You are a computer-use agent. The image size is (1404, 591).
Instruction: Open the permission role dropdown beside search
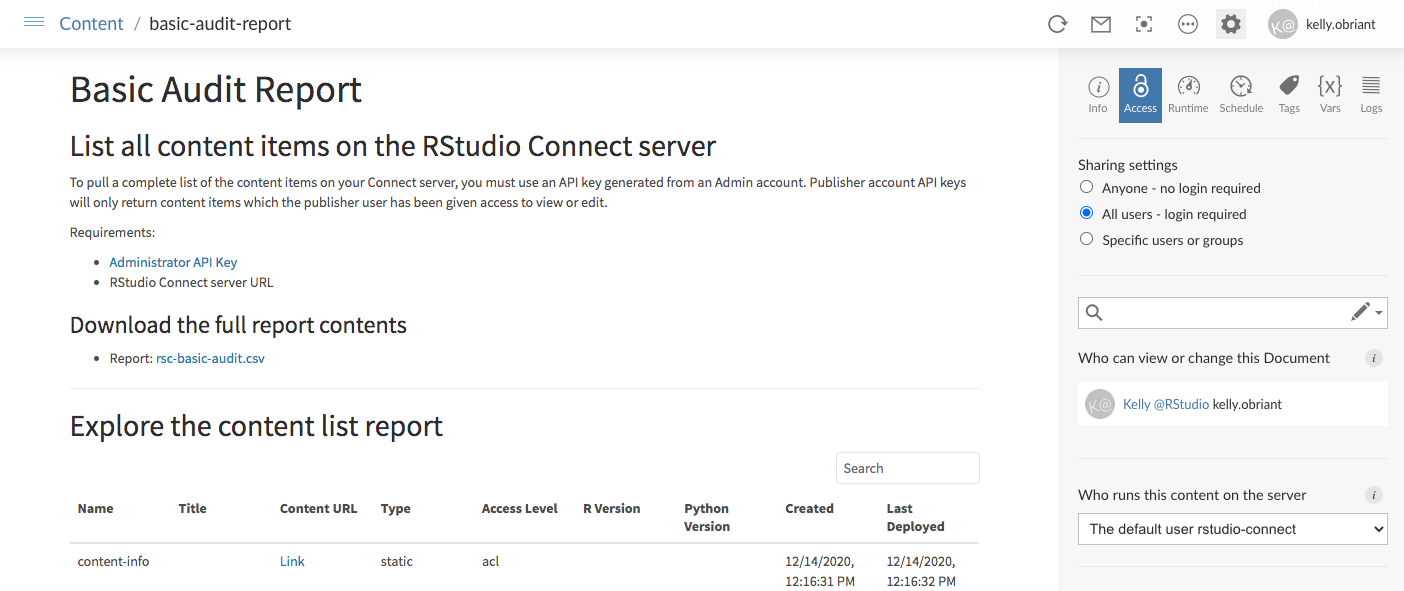click(1366, 312)
